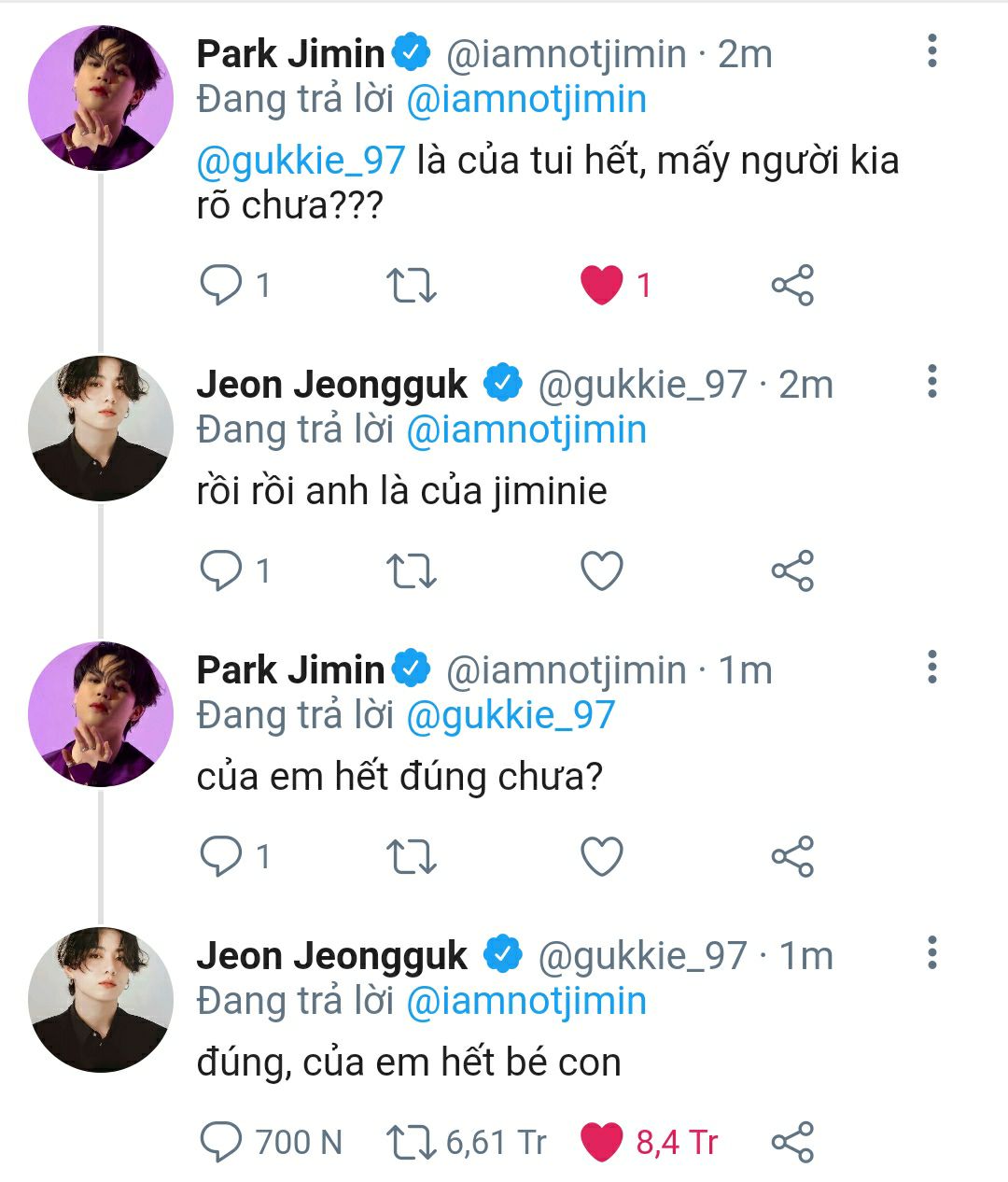Share the 'rồi rồi anh là của jiminie' tweet
Screen dimensions: 1008x1182
pyautogui.click(x=792, y=570)
